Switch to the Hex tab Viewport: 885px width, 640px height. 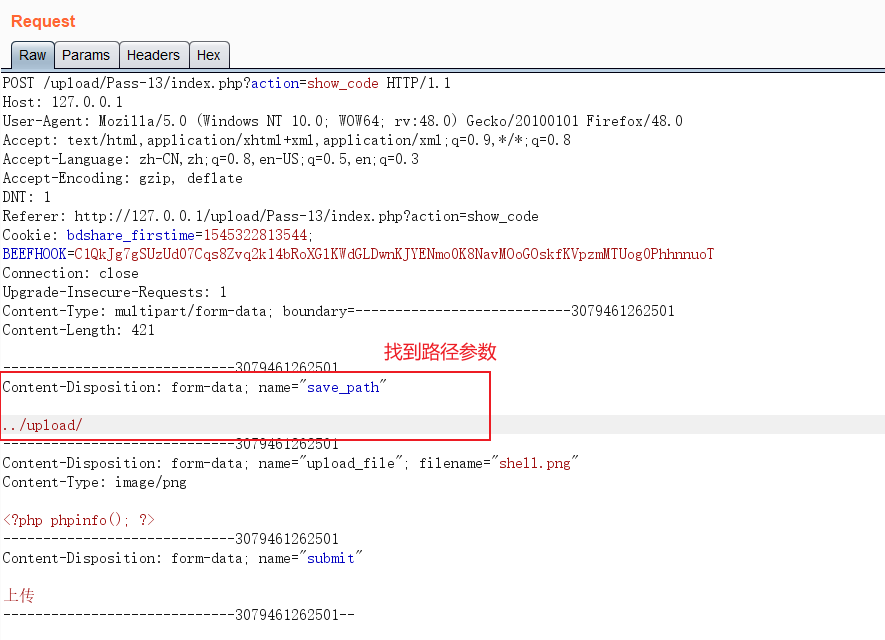pyautogui.click(x=209, y=55)
